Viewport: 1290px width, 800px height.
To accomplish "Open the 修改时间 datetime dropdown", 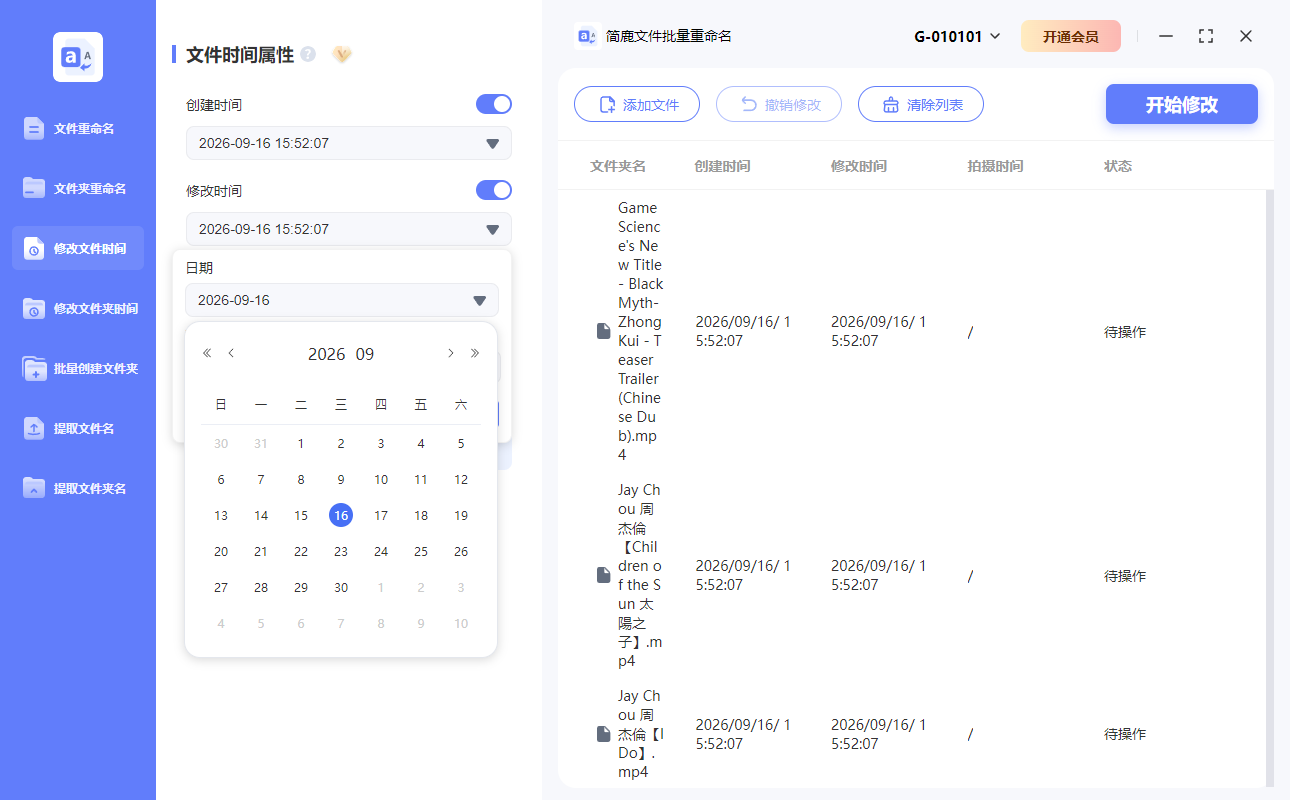I will (x=349, y=229).
